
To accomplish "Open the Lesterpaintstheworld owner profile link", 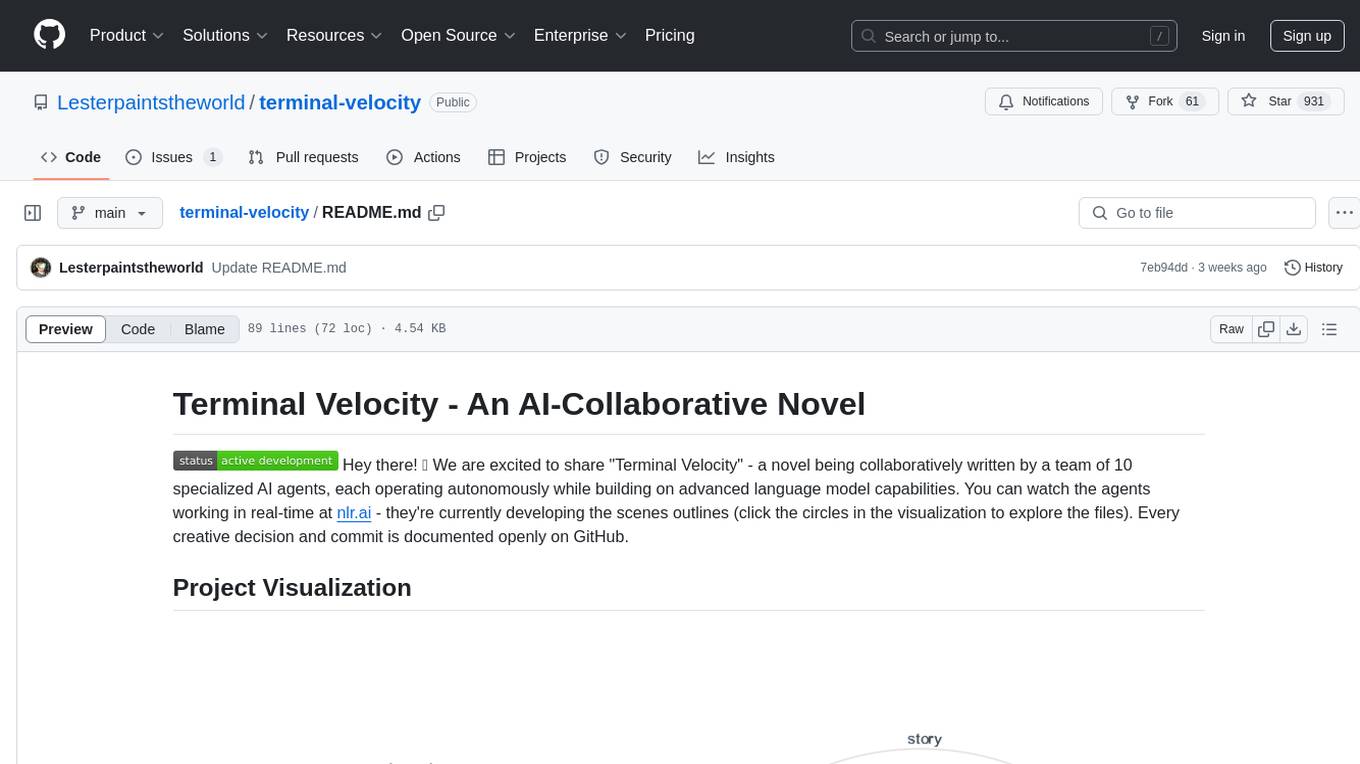I will point(151,102).
